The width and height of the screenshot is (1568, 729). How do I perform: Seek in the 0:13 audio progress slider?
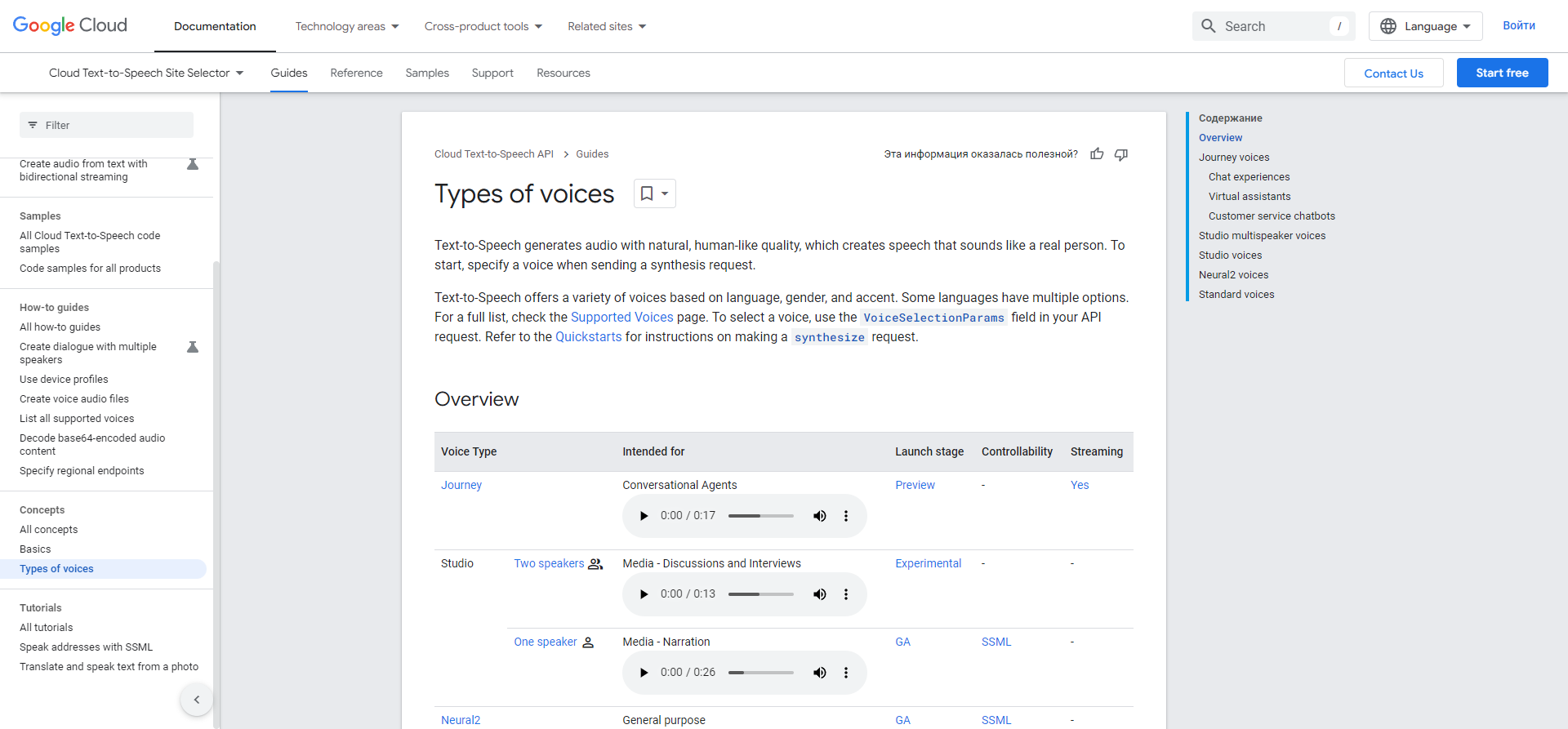point(761,594)
